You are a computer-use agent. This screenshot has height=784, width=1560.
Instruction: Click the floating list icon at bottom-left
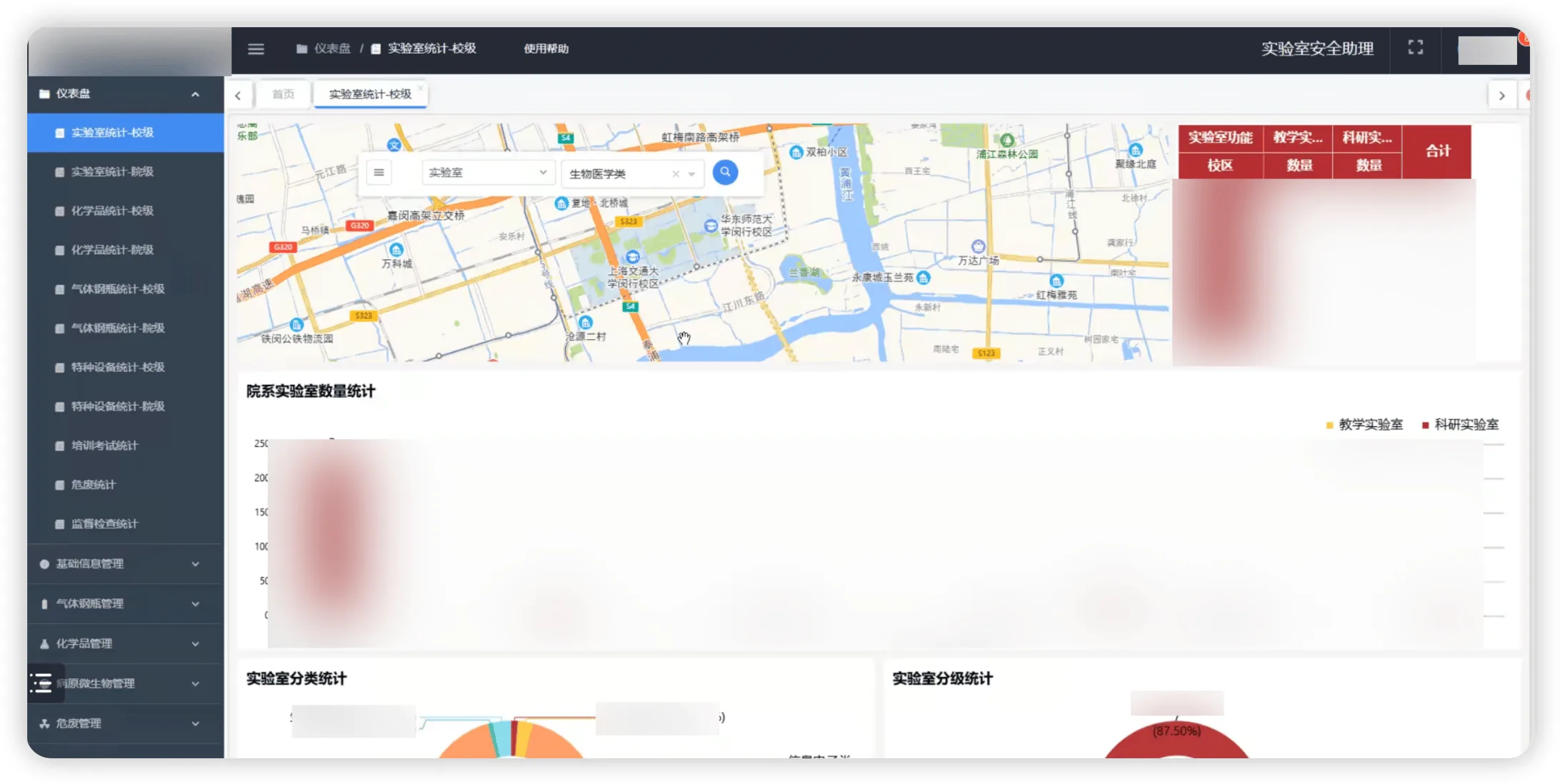(41, 683)
